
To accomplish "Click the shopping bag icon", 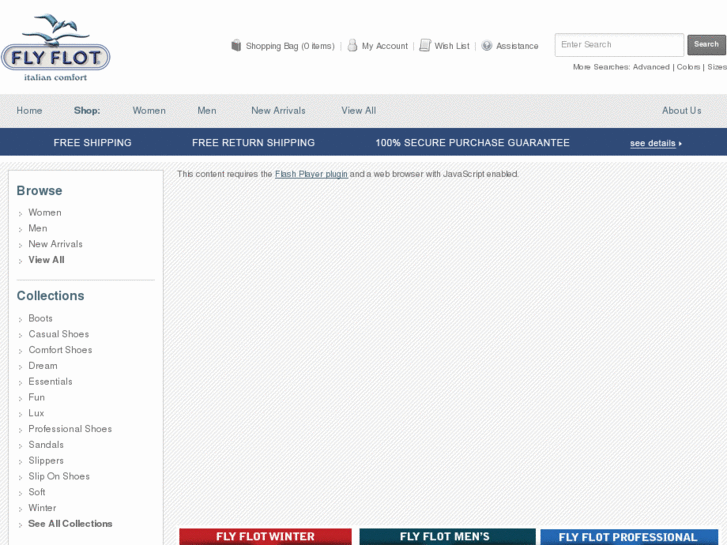I will tap(236, 45).
